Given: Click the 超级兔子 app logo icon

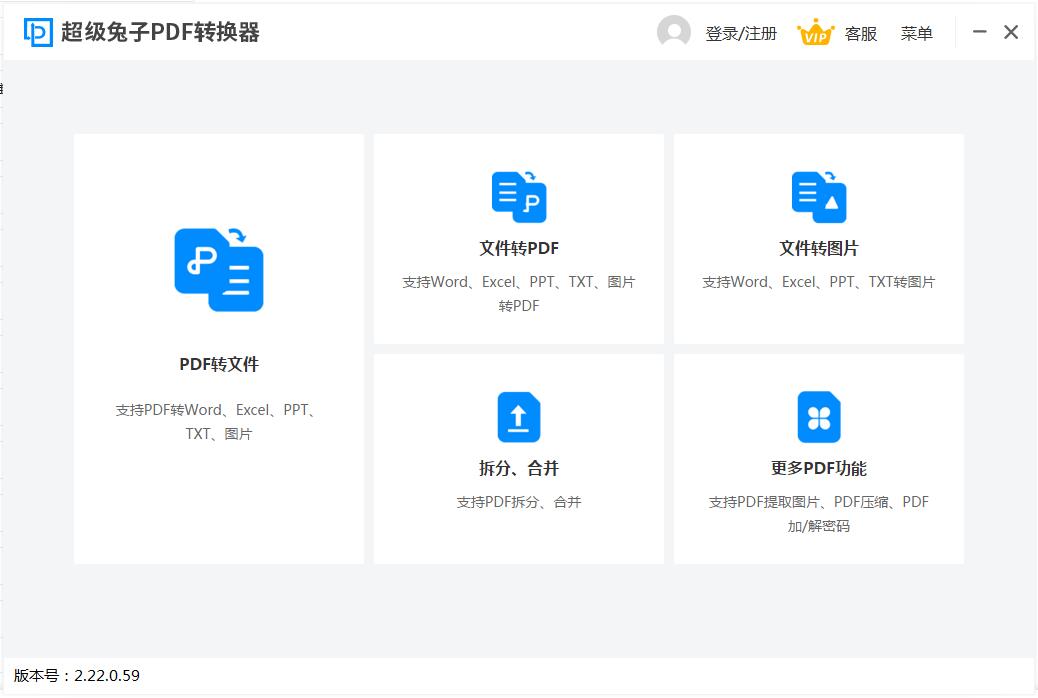Looking at the screenshot, I should (36, 31).
